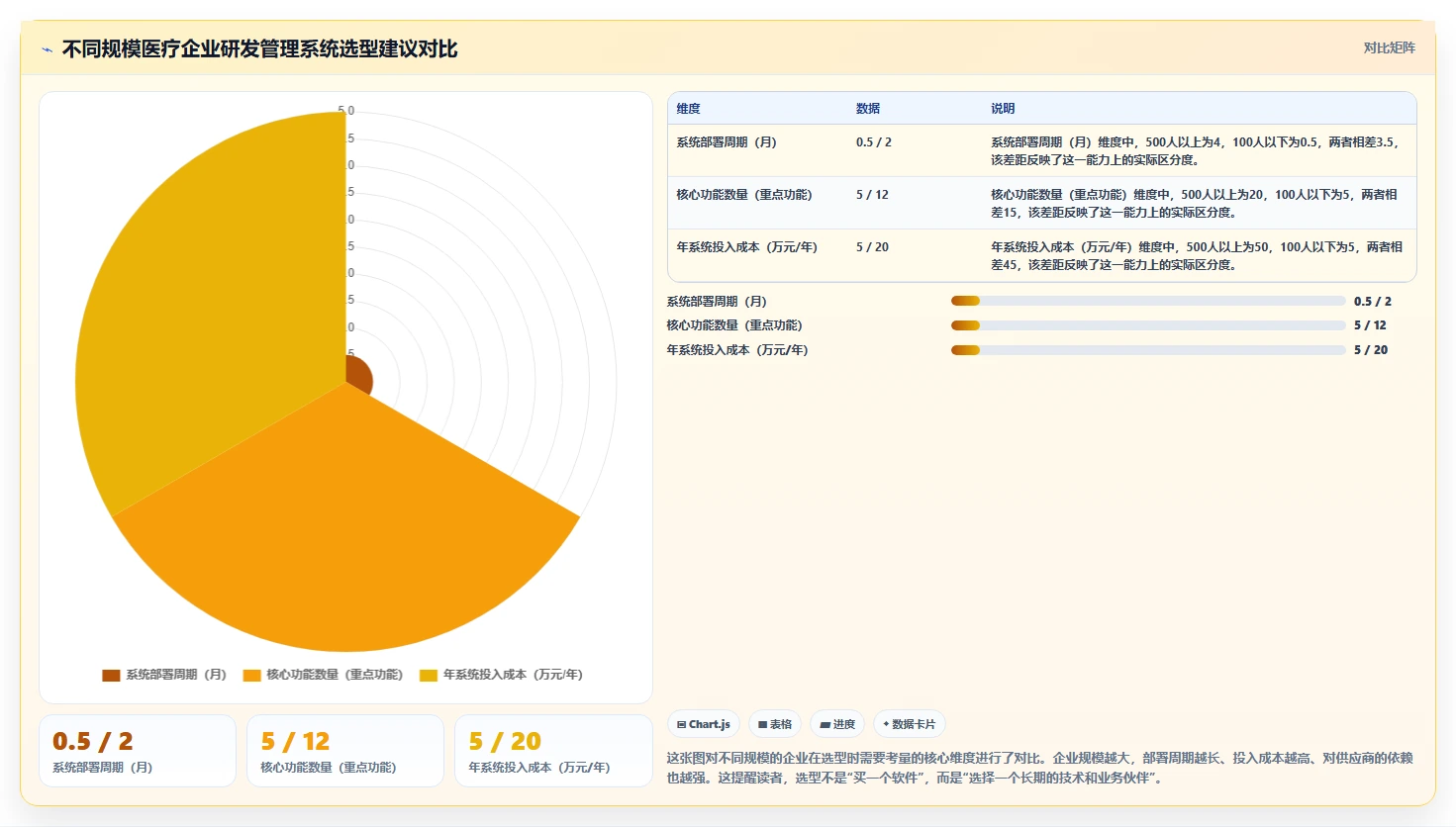The height and width of the screenshot is (827, 1456).
Task: Click the 核心功能数量 progress bar
Action: (1148, 325)
